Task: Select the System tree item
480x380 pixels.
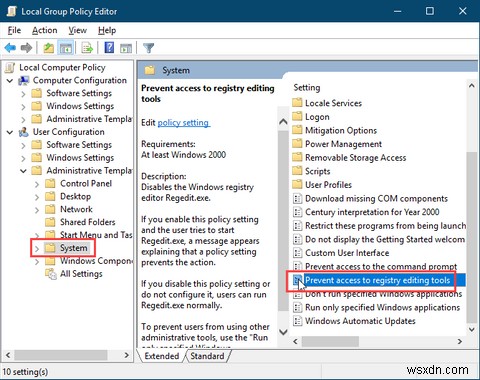Action: tap(74, 248)
